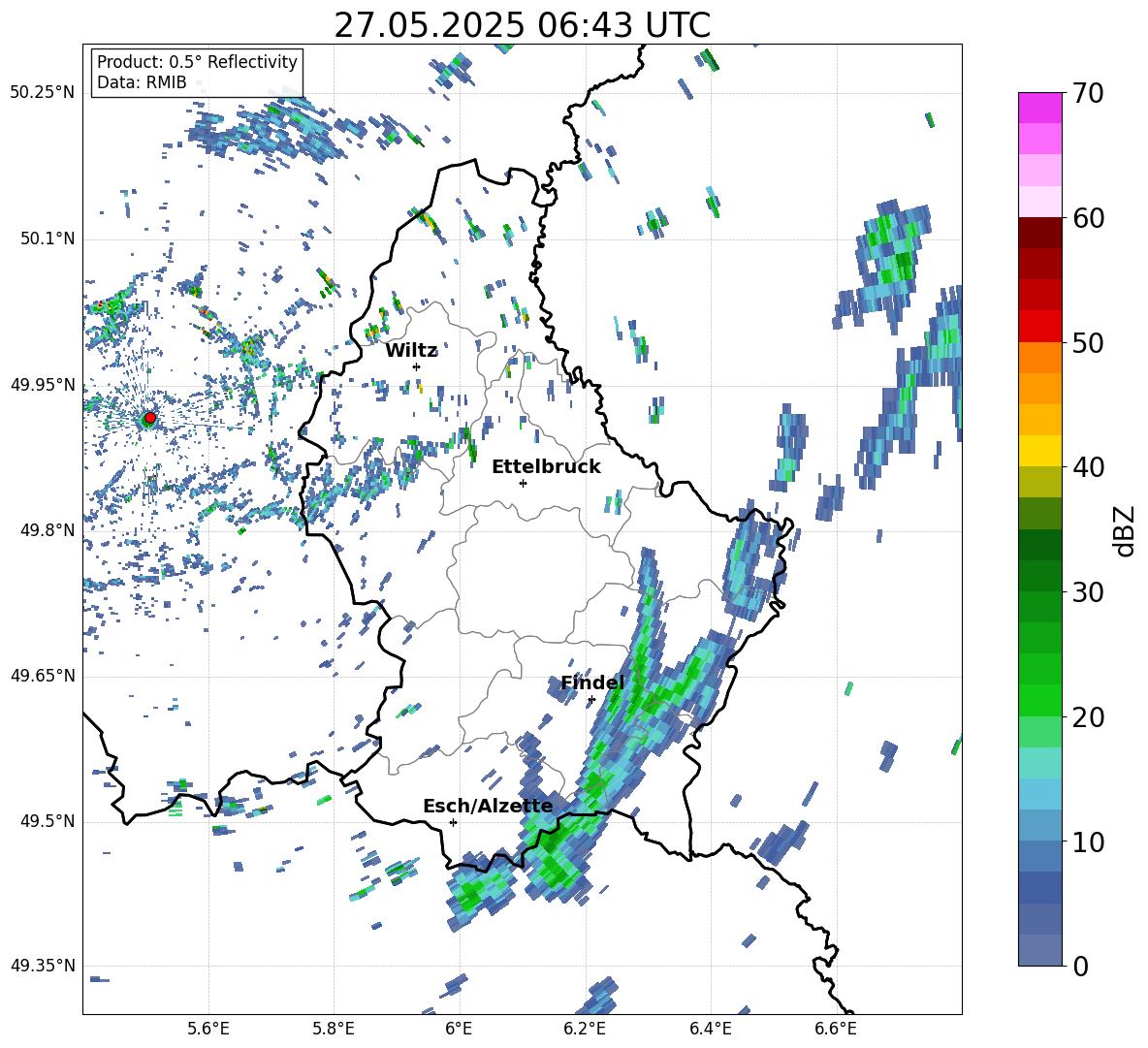Click the 'Product: 0.5° Reflectivity' text
The width and height of the screenshot is (1148, 1048).
(x=197, y=62)
